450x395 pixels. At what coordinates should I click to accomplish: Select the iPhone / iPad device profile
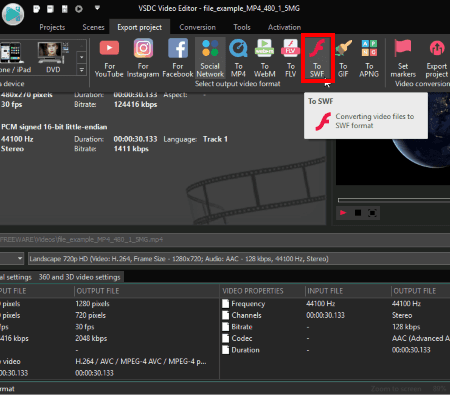click(15, 57)
